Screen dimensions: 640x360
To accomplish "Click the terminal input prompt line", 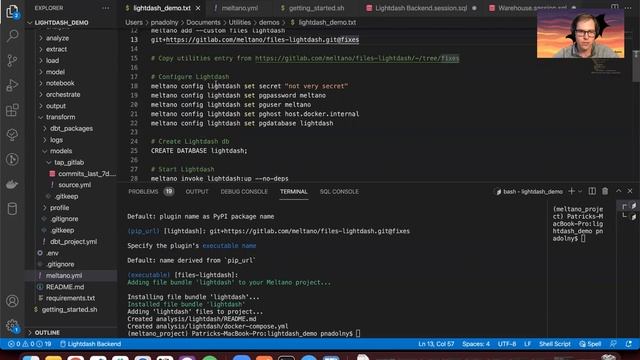I will [x=244, y=334].
